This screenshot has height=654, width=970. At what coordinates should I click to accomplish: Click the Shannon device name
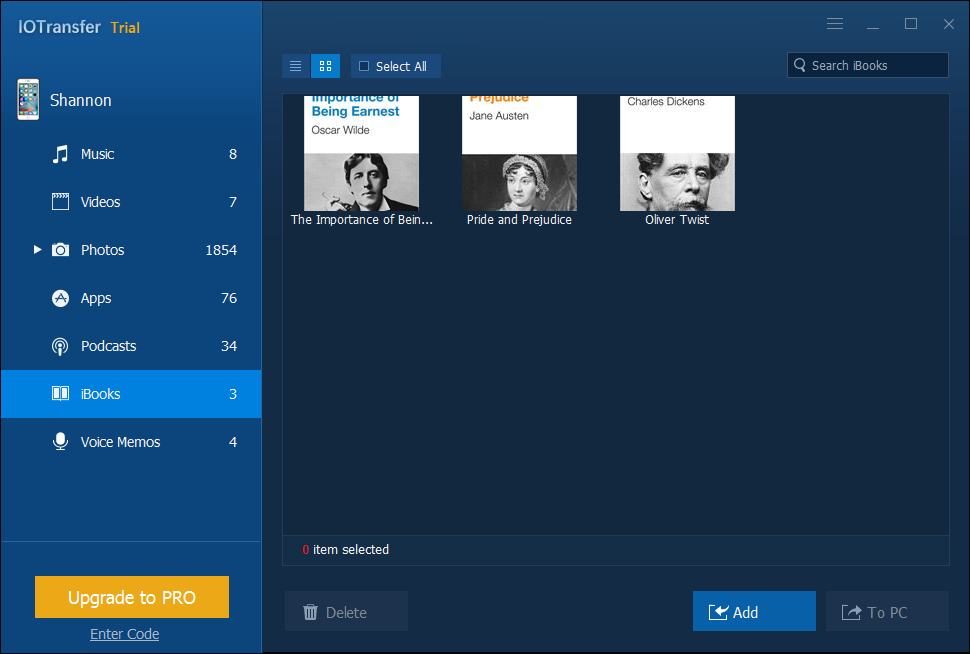pyautogui.click(x=80, y=100)
